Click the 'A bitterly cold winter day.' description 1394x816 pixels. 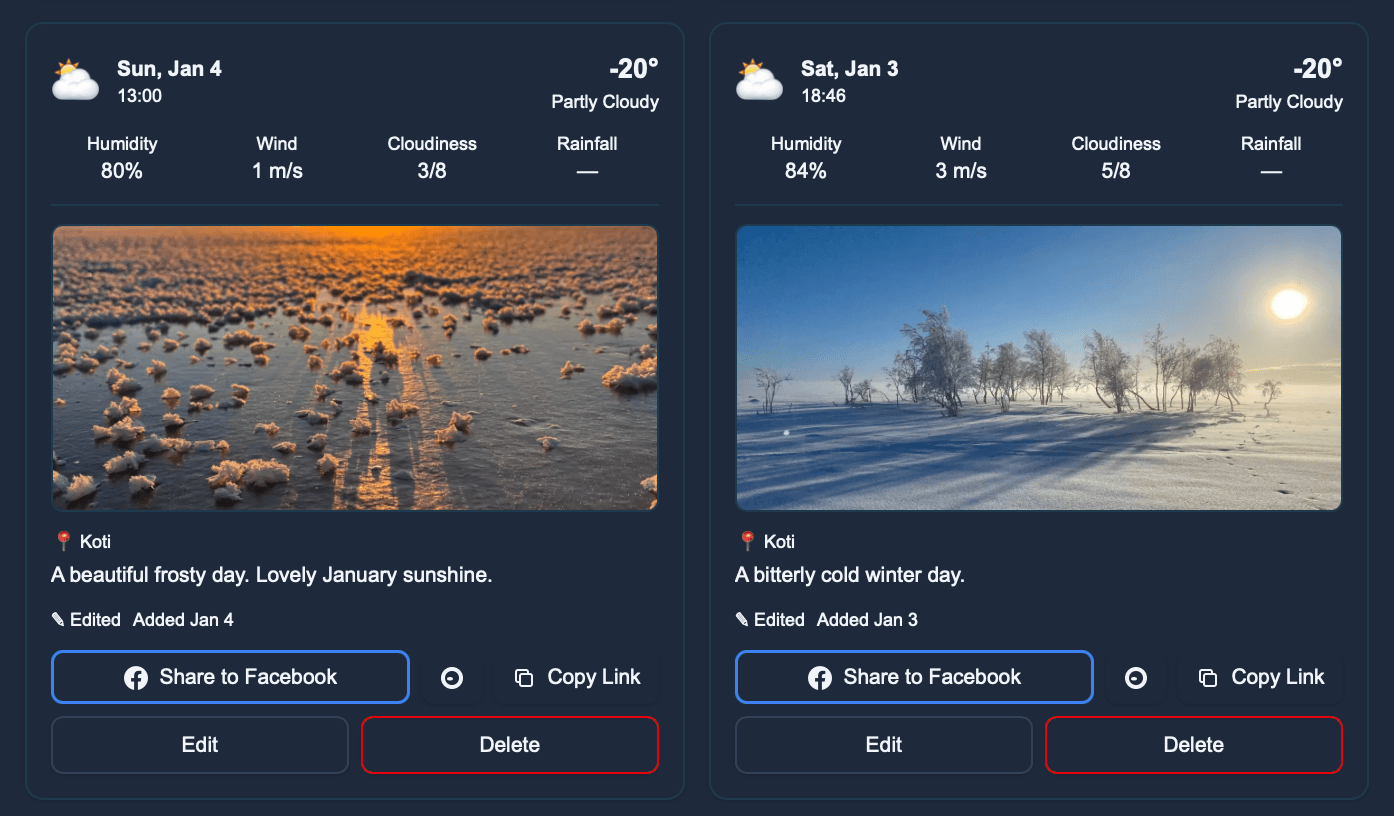[x=850, y=575]
